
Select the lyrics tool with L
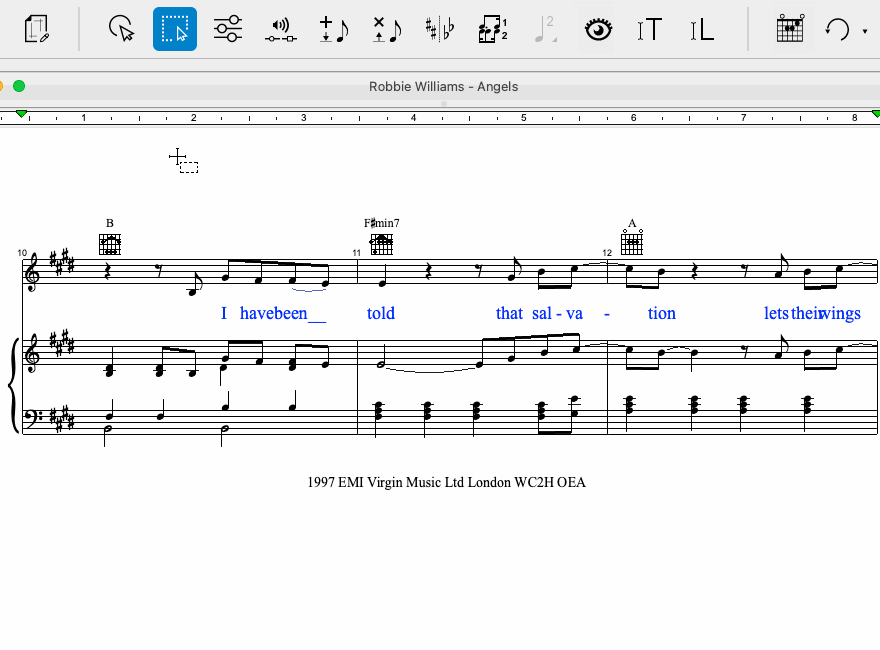(x=703, y=29)
